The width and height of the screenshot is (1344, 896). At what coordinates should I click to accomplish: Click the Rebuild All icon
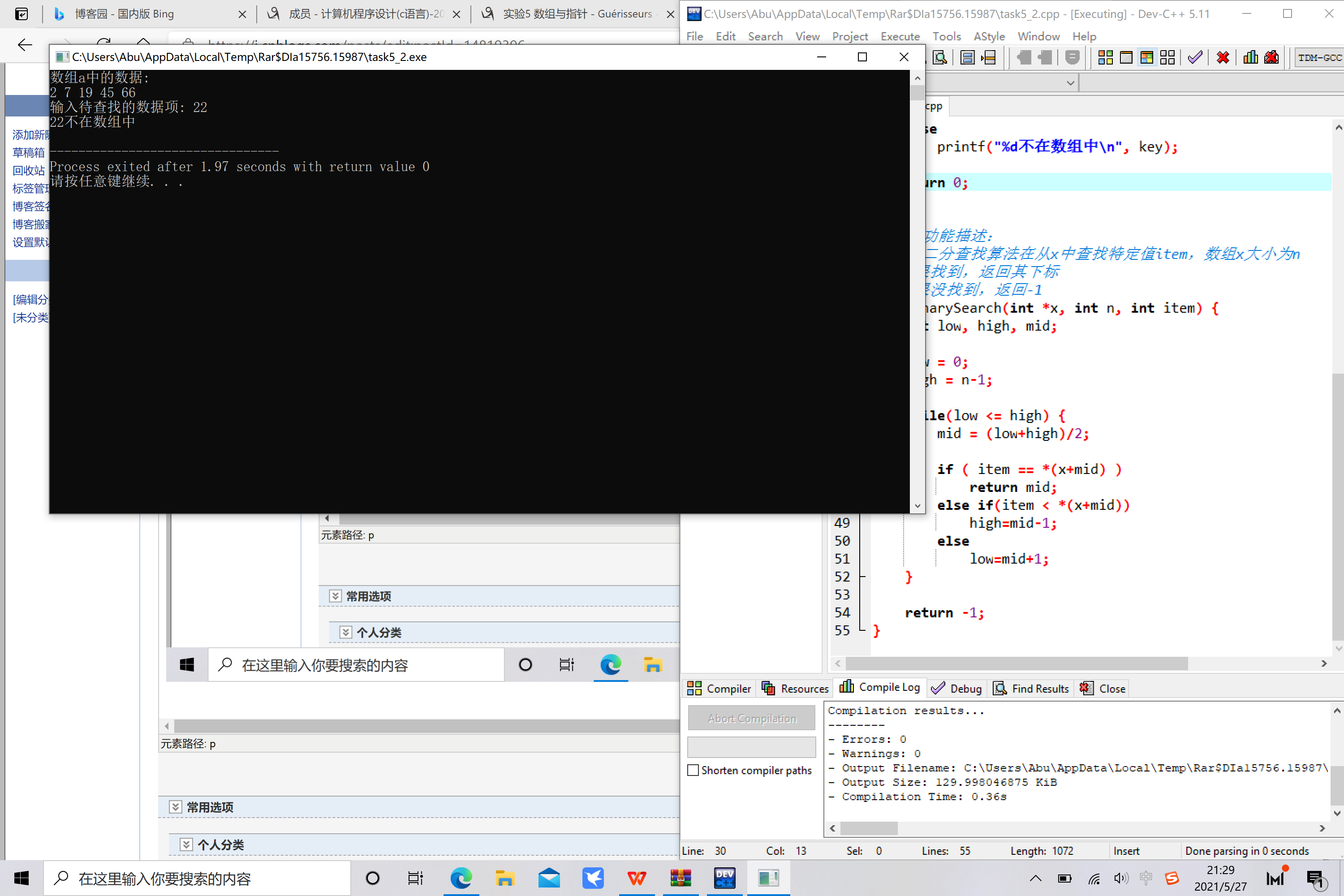pos(1167,57)
